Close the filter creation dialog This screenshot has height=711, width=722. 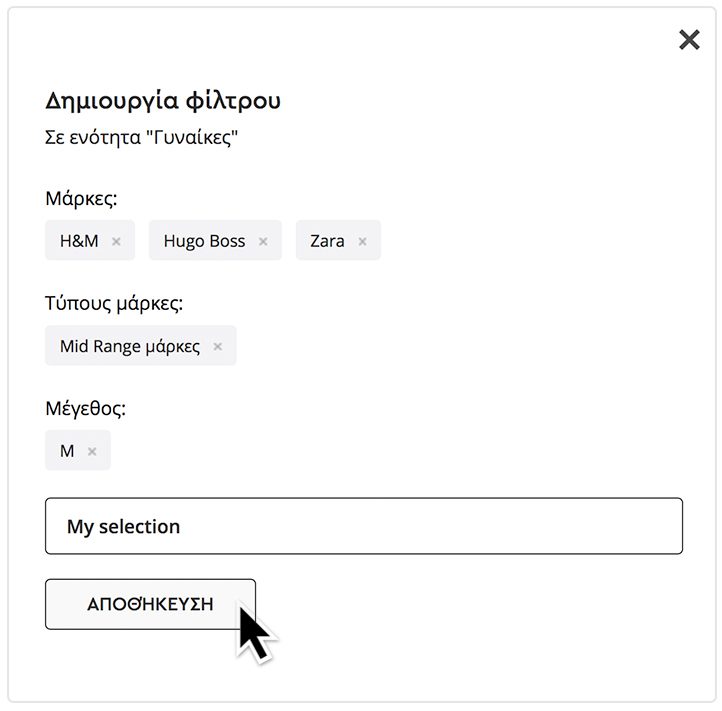coord(689,40)
